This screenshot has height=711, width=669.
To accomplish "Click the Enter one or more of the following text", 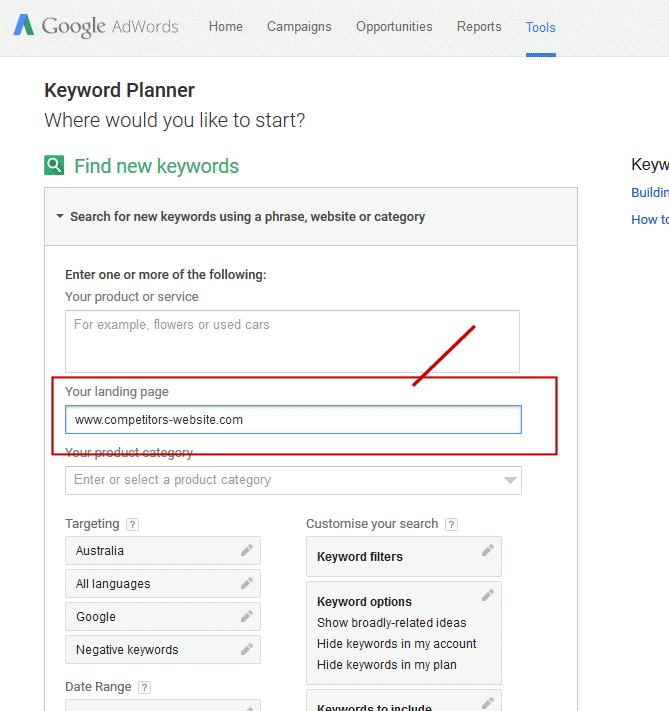I will [166, 275].
